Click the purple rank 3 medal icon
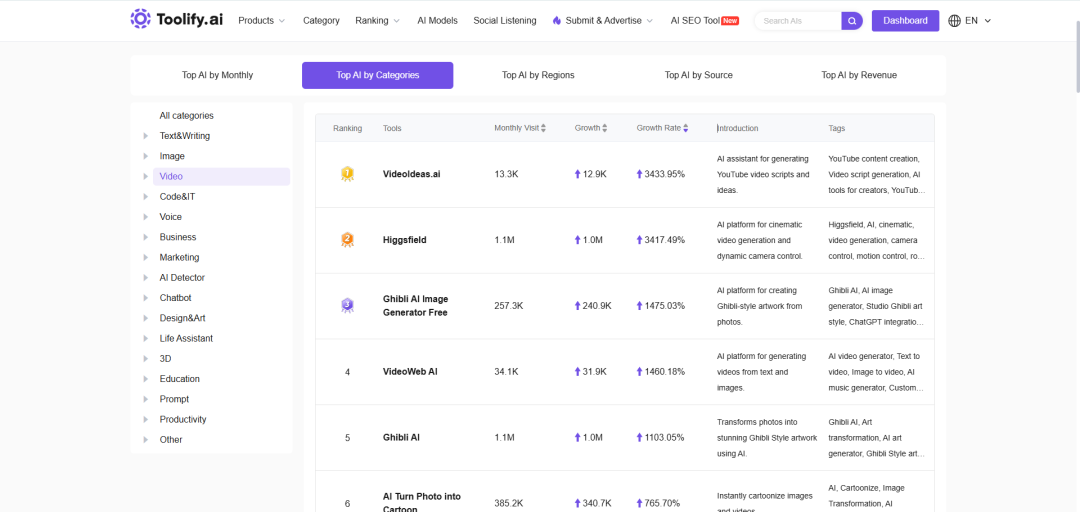The width and height of the screenshot is (1080, 512). (347, 305)
